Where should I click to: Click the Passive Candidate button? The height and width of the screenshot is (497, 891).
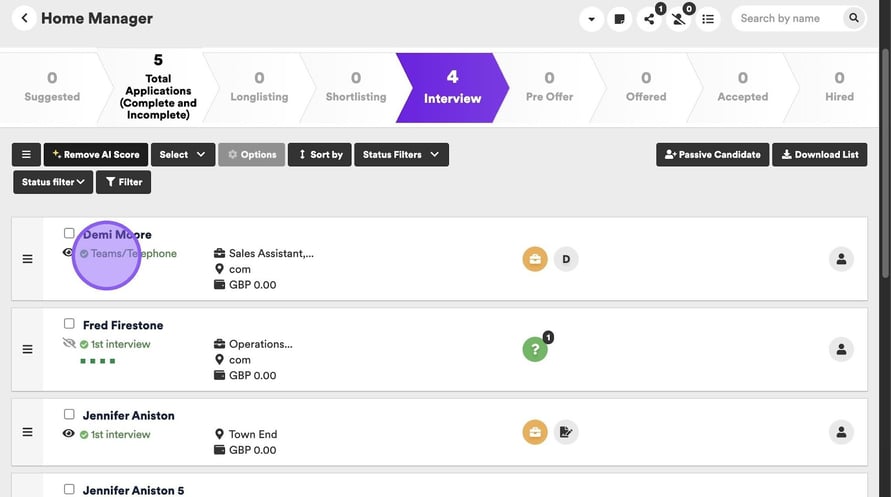click(711, 155)
